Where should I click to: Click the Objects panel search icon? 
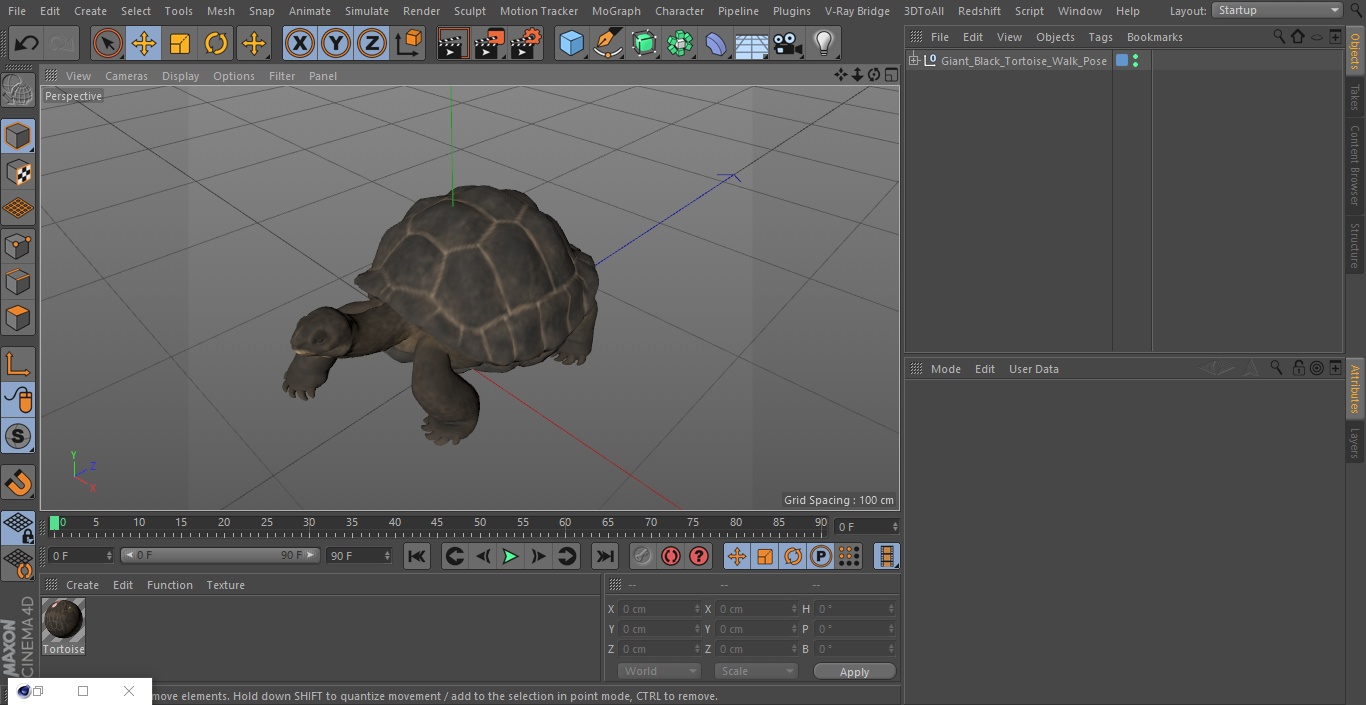(1279, 36)
